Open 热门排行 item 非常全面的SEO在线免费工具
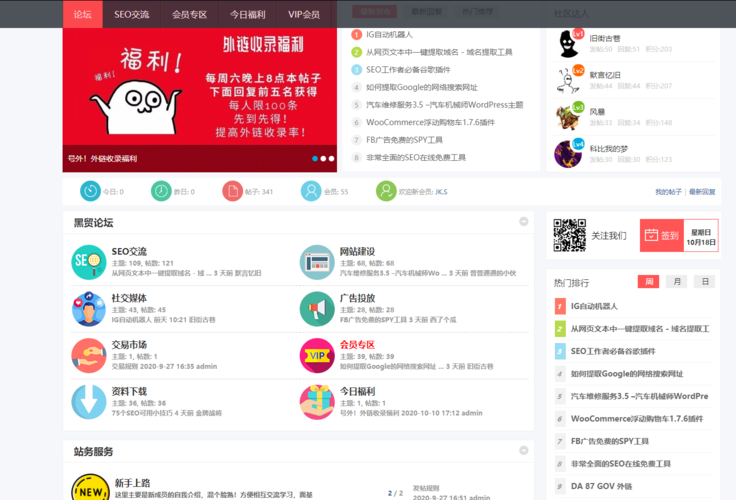 [x=621, y=464]
